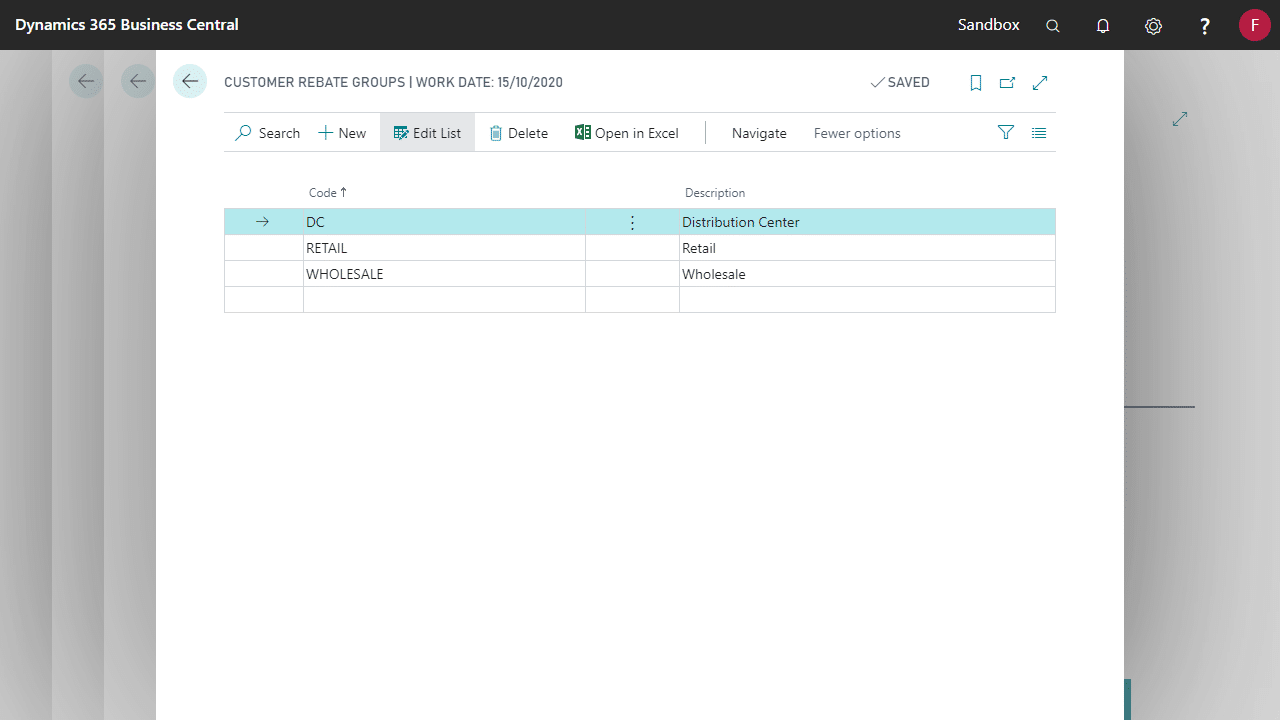Toggle the filter pane funnel icon
1280x720 pixels.
(1006, 132)
